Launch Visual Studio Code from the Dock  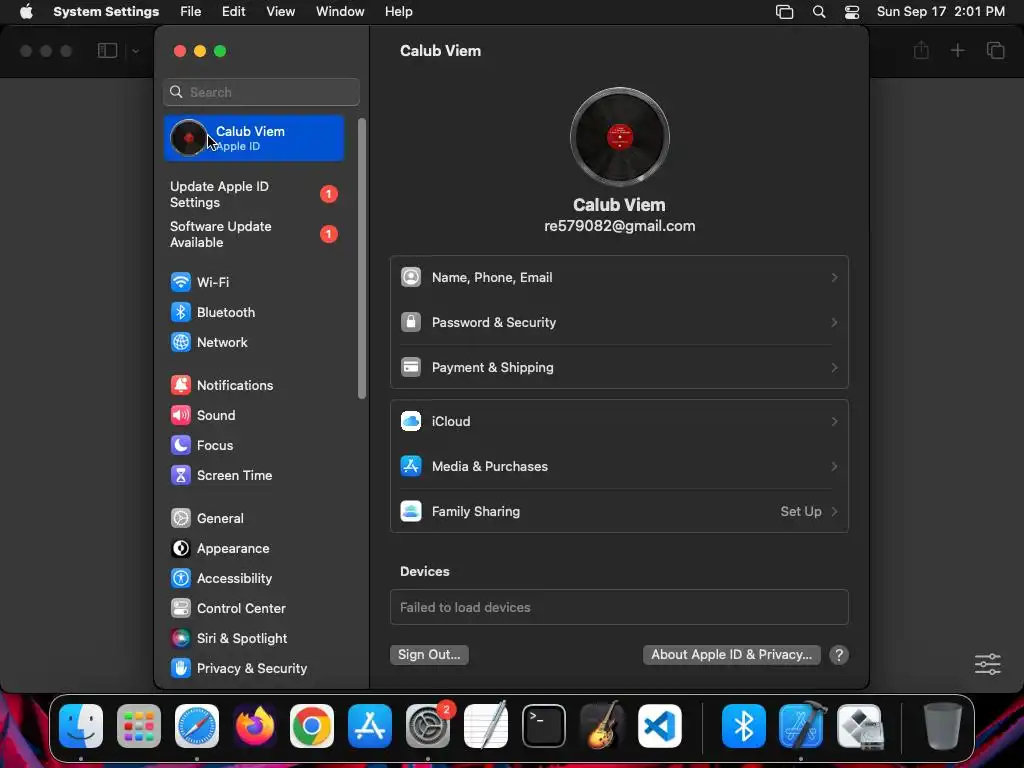tap(660, 726)
